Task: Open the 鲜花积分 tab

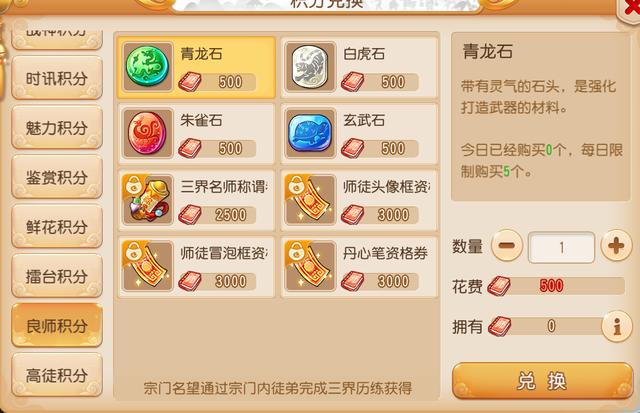Action: coord(57,226)
